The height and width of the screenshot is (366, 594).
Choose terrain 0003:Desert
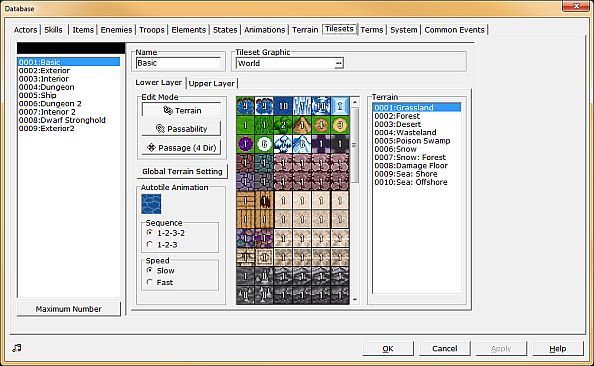tap(417, 124)
